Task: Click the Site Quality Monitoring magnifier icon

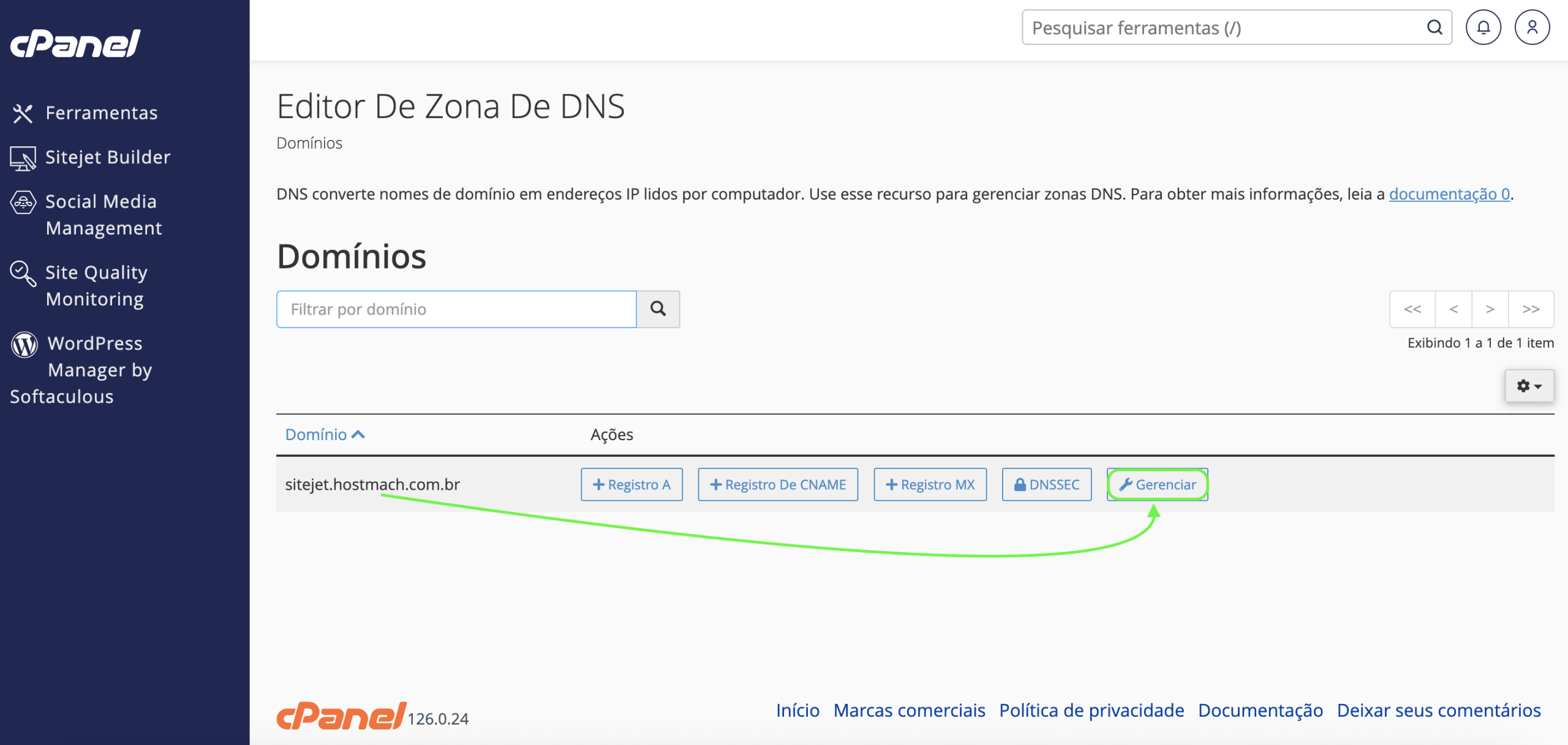Action: point(23,274)
